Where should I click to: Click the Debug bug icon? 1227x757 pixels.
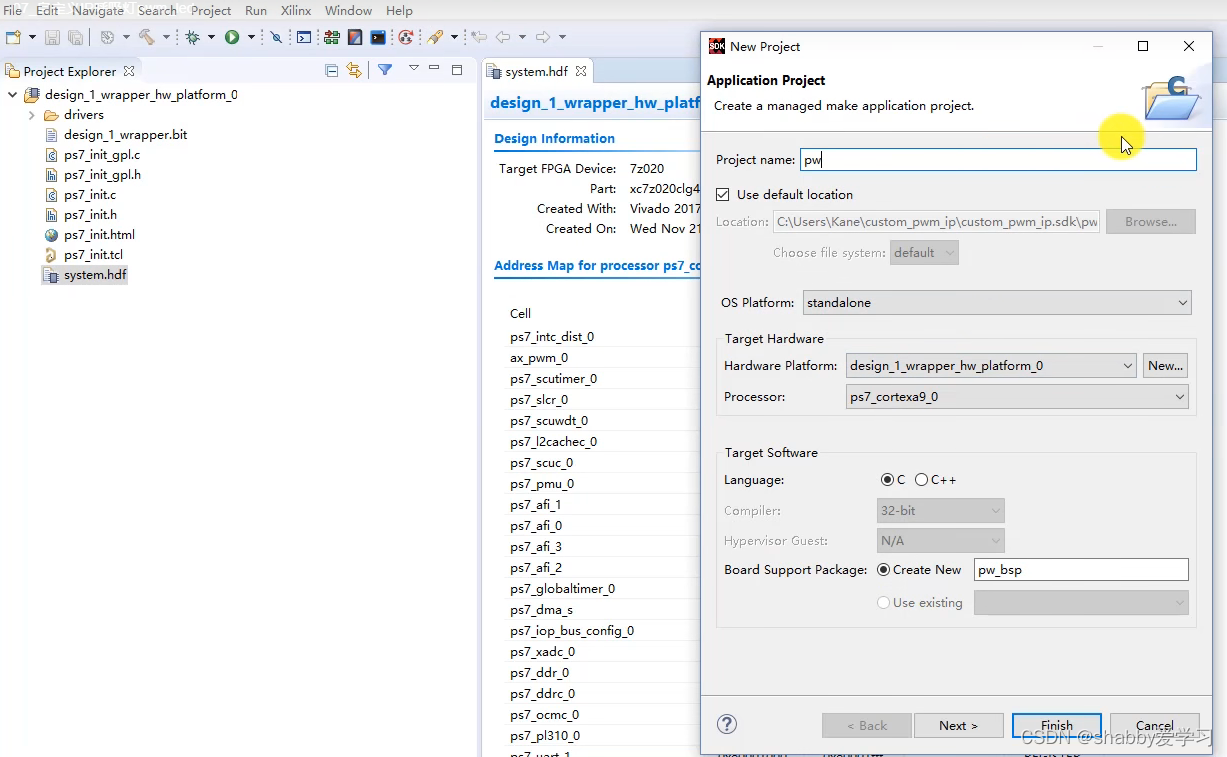point(193,37)
